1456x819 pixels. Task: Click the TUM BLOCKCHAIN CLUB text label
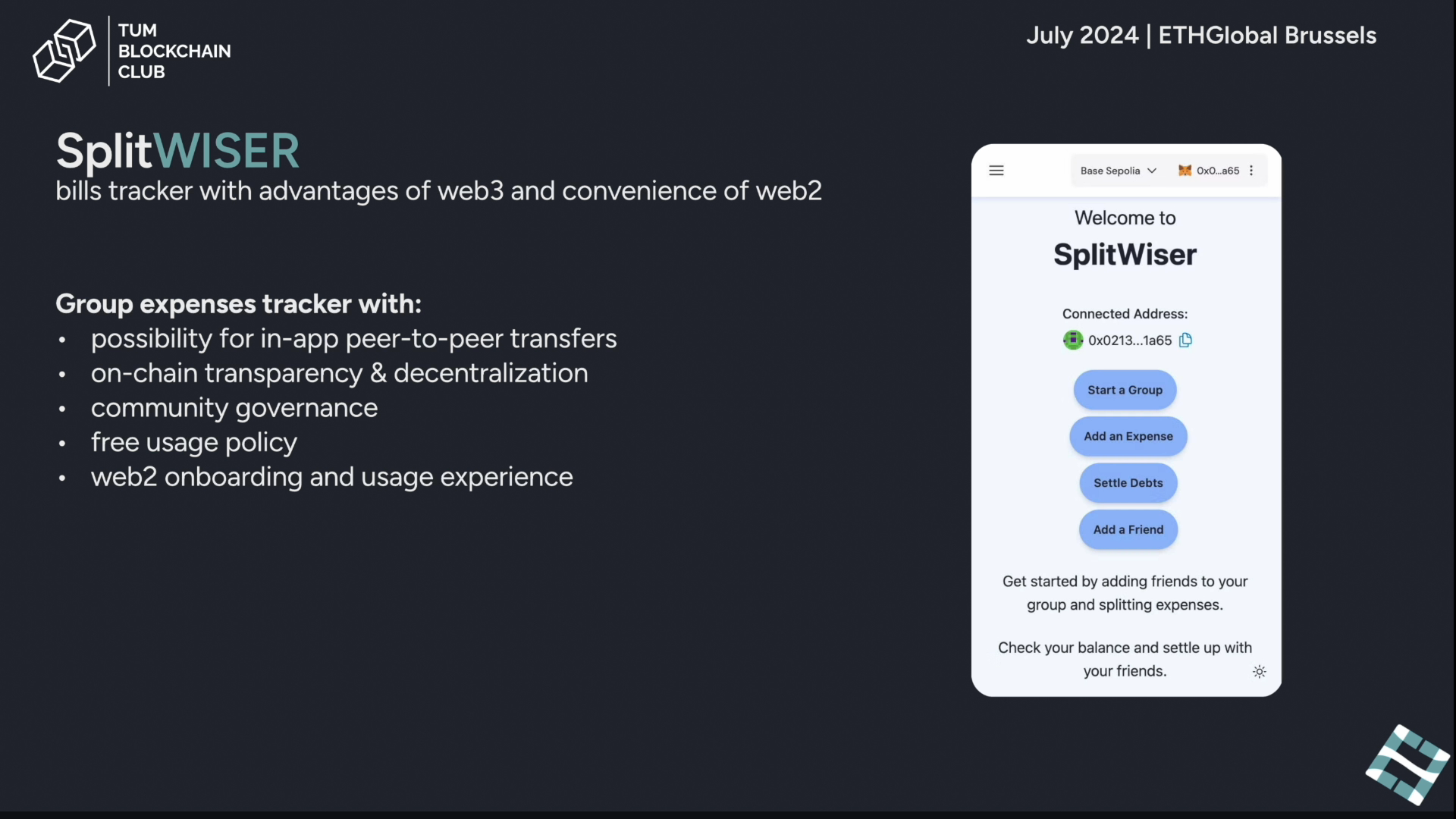click(x=174, y=51)
